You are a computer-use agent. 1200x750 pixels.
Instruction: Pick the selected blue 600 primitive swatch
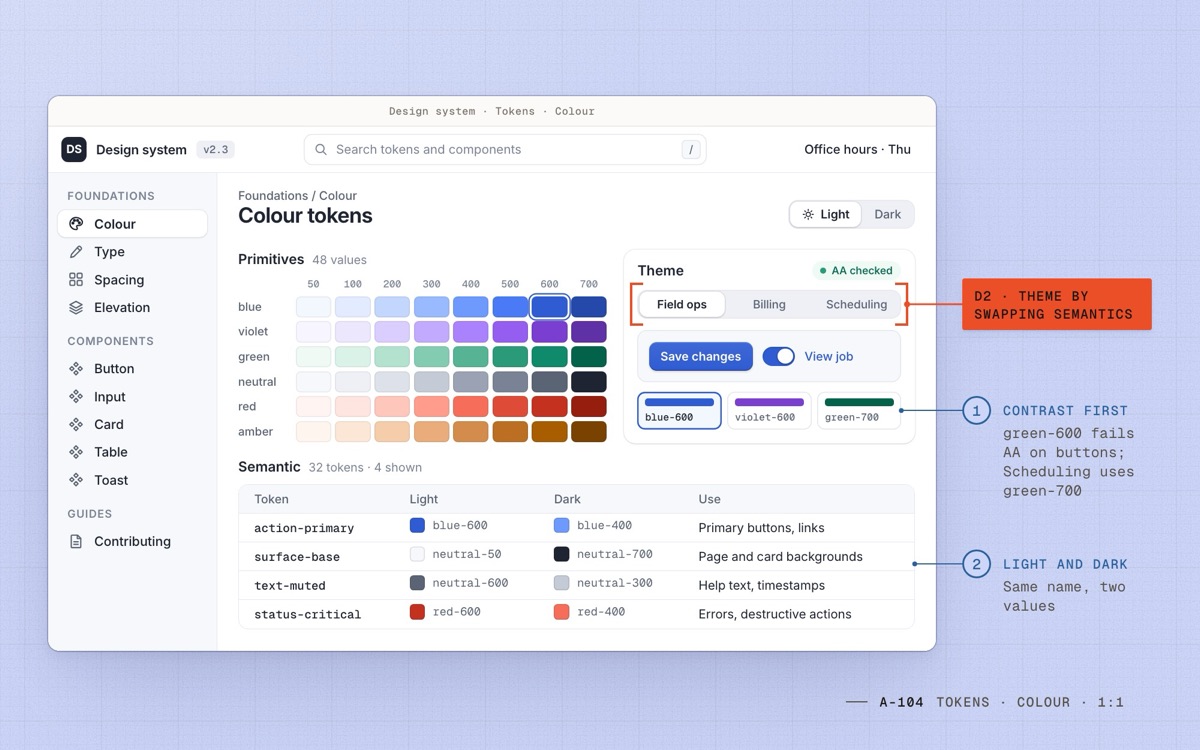[549, 307]
